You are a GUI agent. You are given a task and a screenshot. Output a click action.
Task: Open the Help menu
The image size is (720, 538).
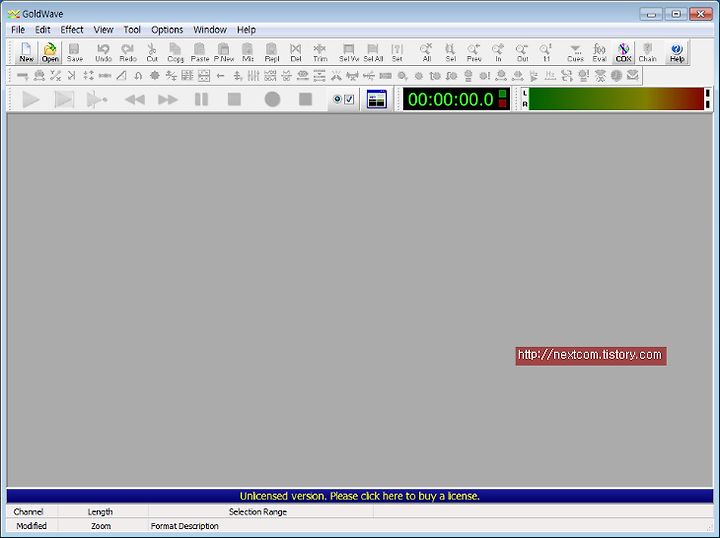pos(246,30)
